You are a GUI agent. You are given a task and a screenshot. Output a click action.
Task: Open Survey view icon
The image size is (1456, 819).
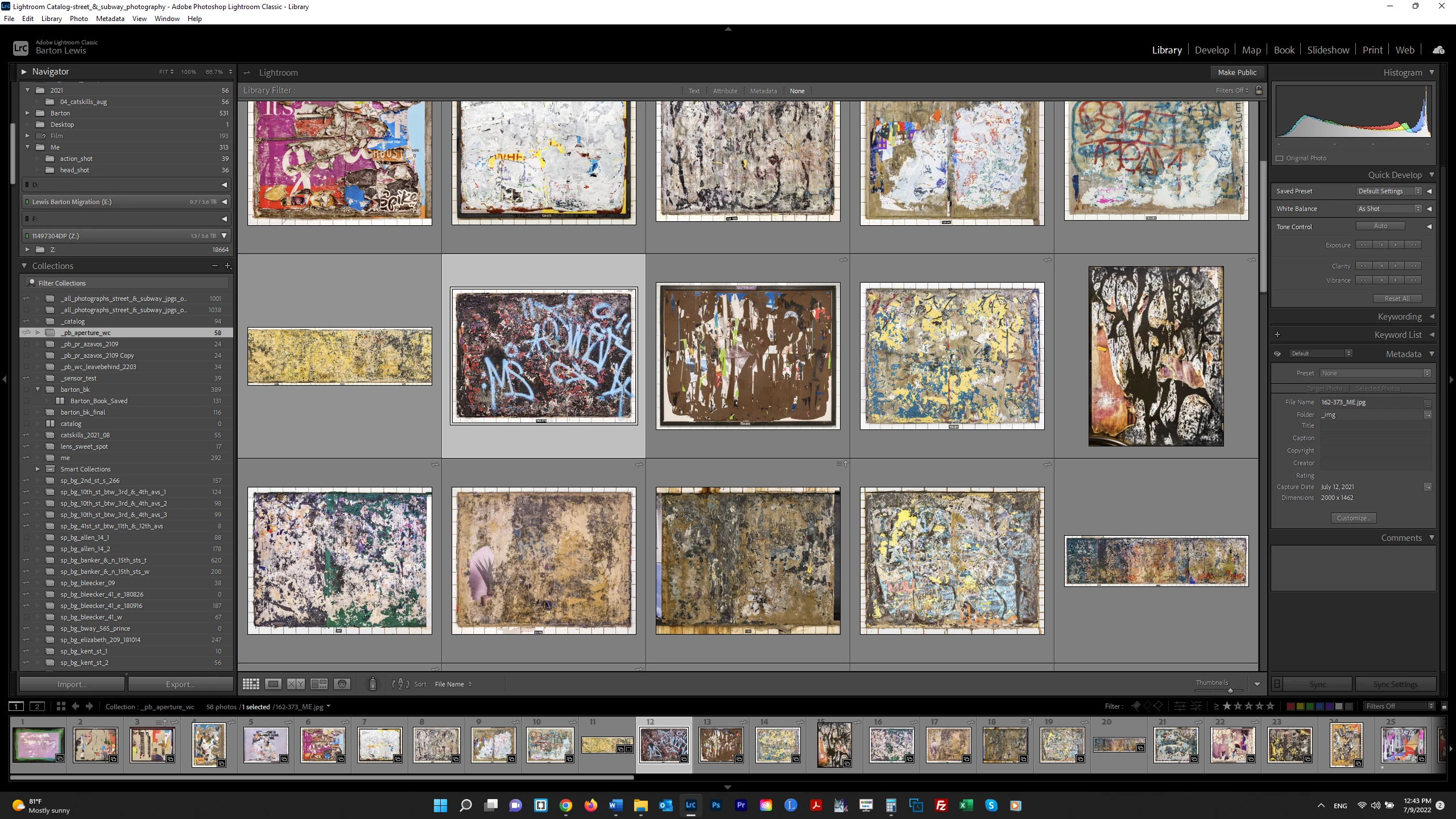[x=318, y=684]
